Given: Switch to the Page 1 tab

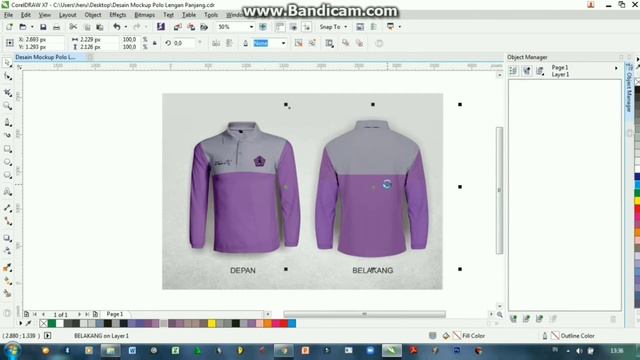Looking at the screenshot, I should tap(115, 314).
